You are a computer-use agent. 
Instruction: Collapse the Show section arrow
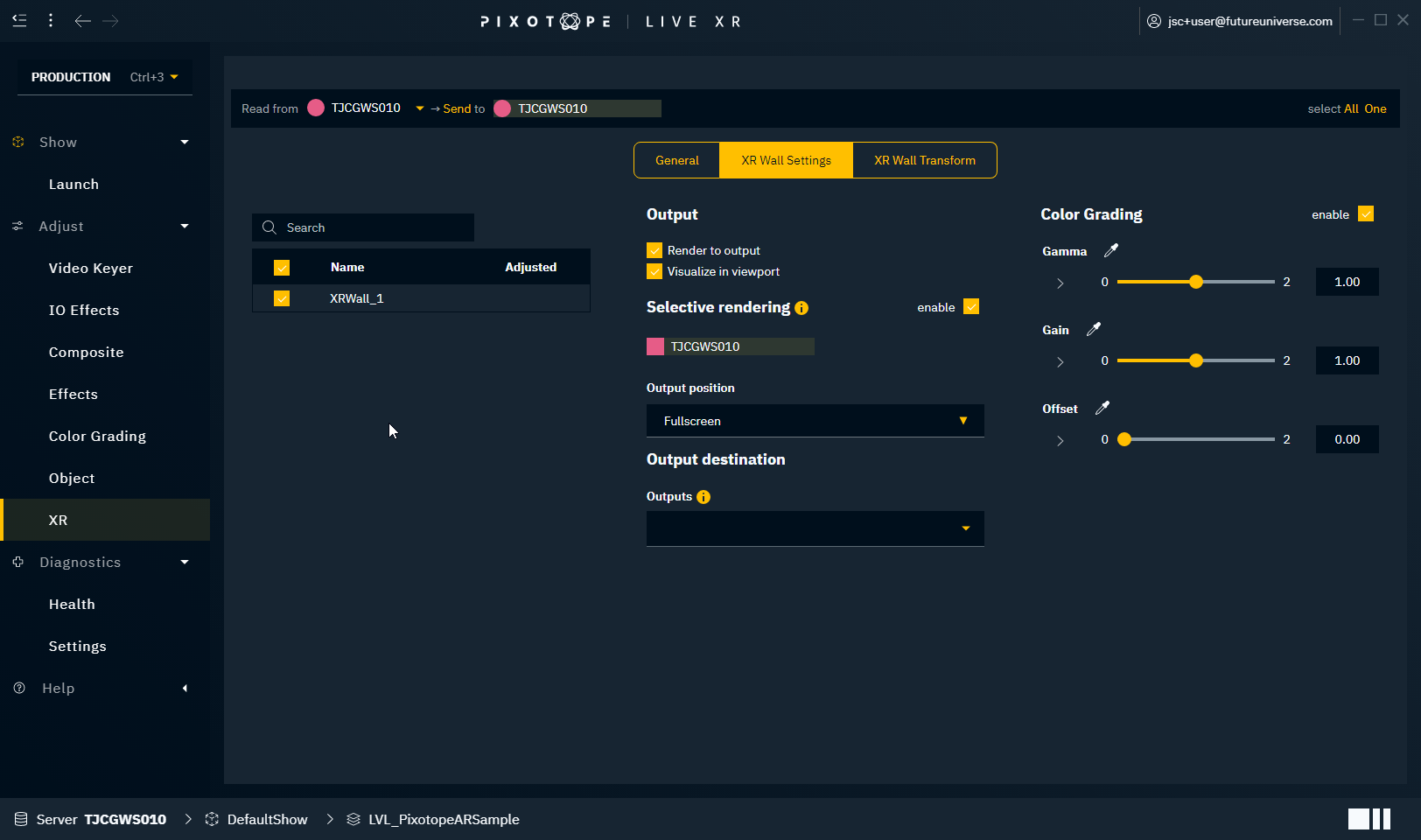coord(185,142)
